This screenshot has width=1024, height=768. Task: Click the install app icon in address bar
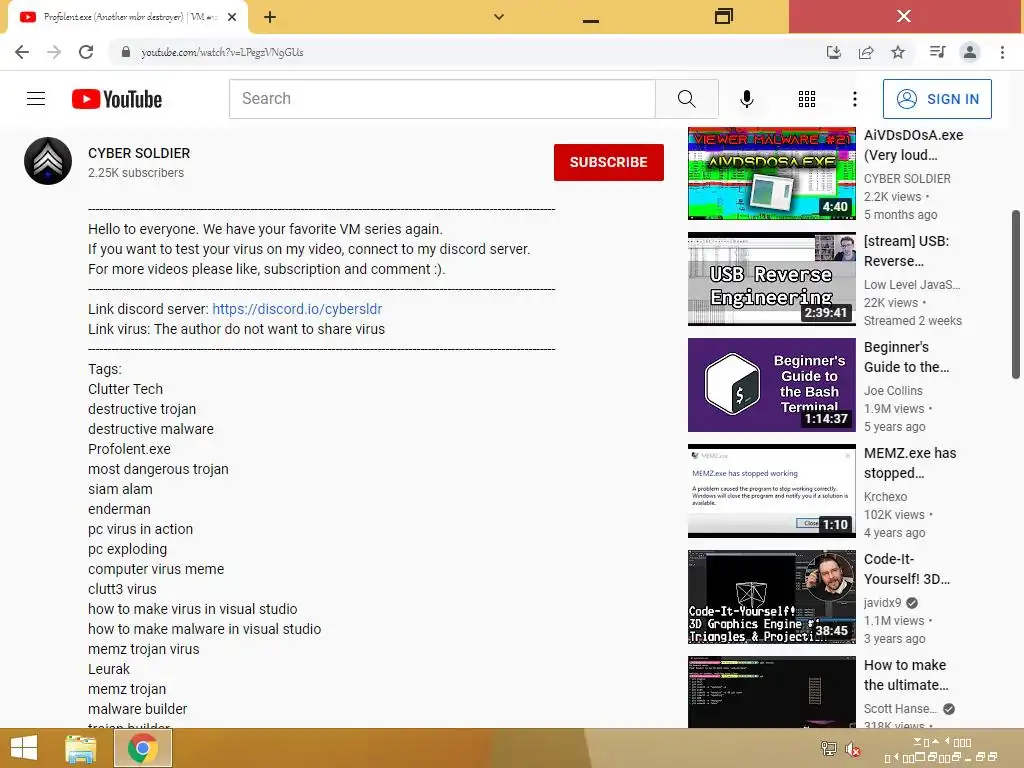pyautogui.click(x=833, y=52)
